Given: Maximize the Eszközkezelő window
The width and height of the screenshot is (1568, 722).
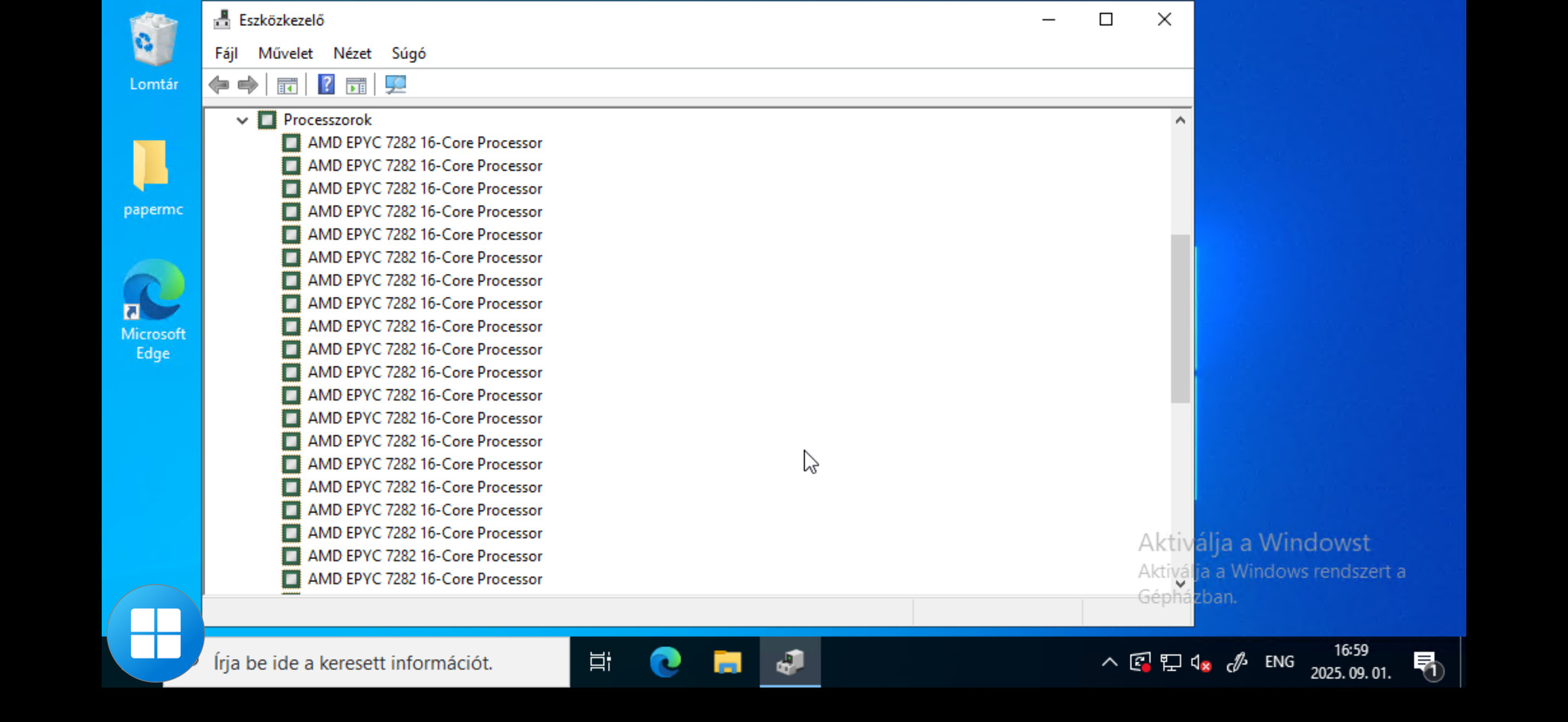Looking at the screenshot, I should (1106, 20).
